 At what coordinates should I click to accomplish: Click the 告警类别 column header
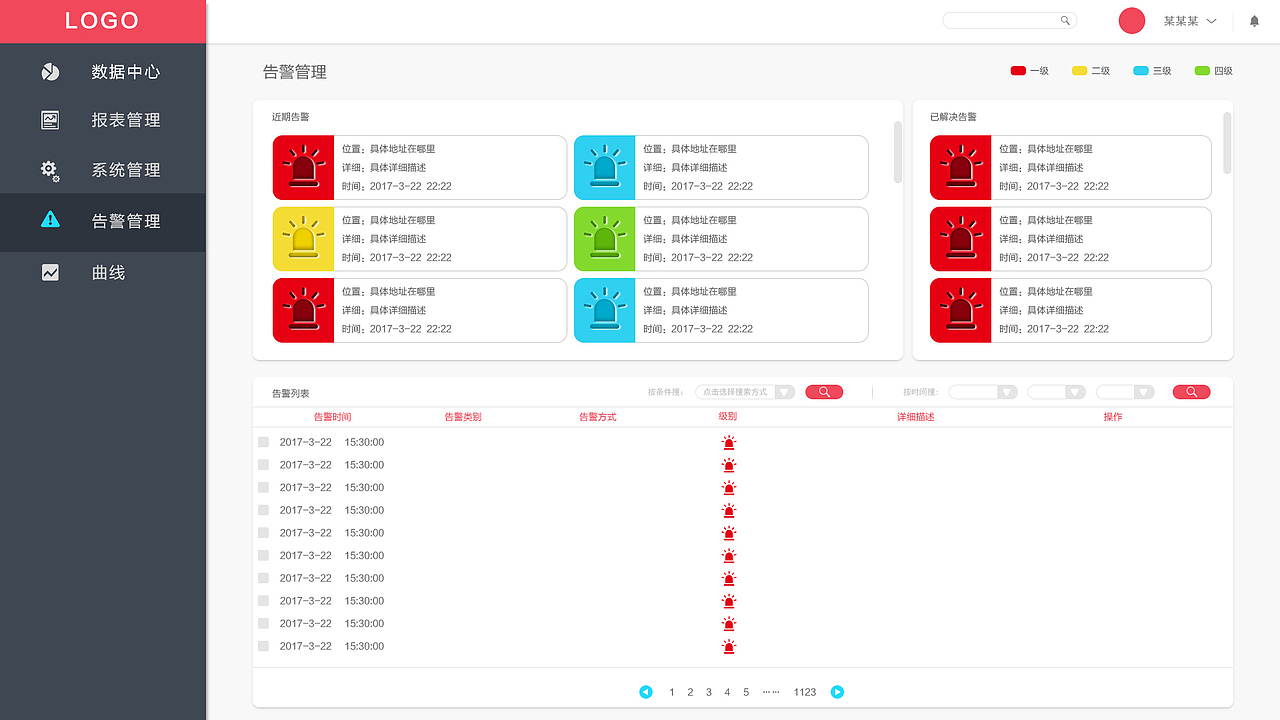coord(463,417)
